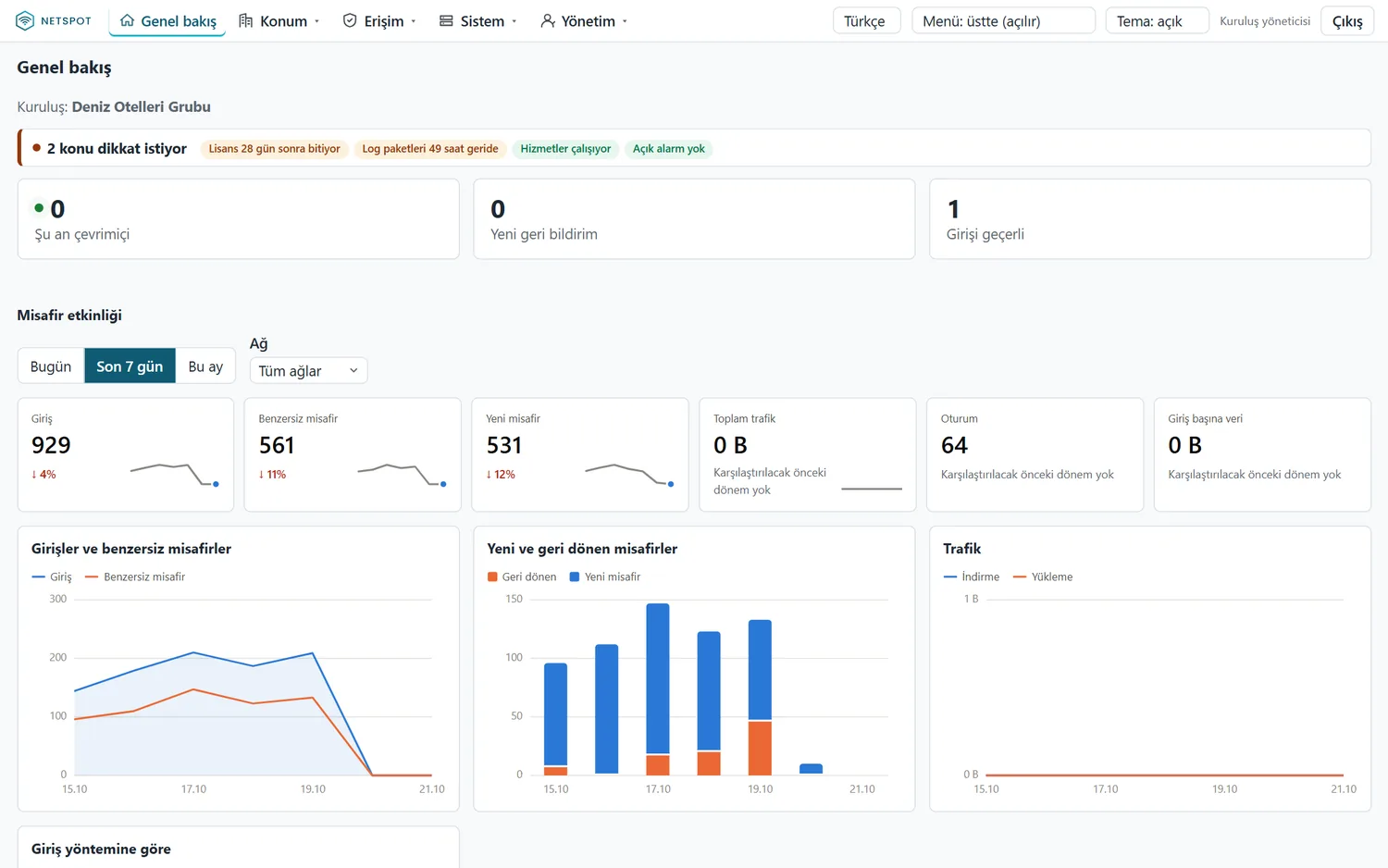The image size is (1388, 868).
Task: Click the shield icon beside Erişim
Action: point(350,20)
